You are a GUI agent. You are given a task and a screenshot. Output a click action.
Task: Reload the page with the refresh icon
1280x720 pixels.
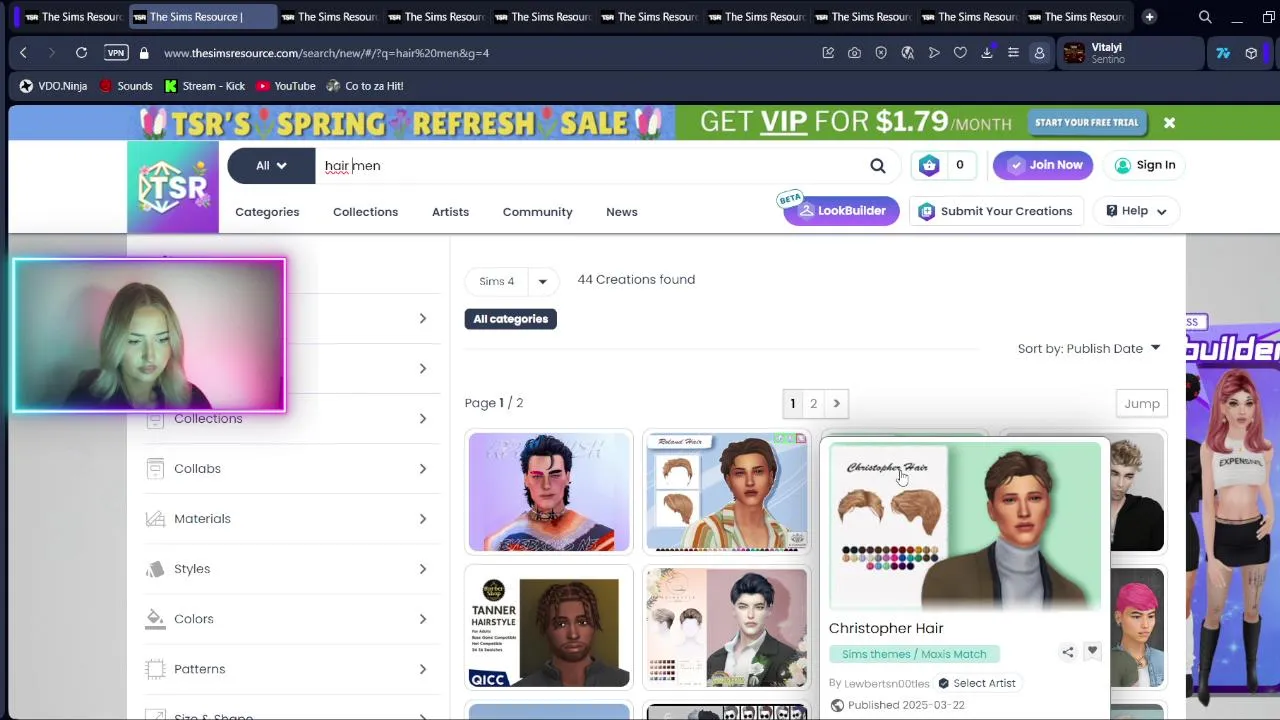81,53
